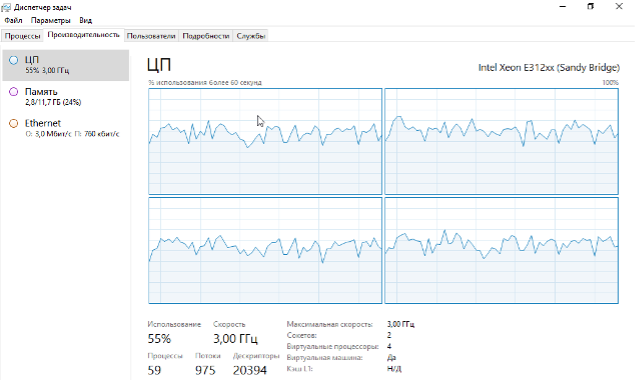Image resolution: width=636 pixels, height=380 pixels.
Task: Select ЦП in the sidebar
Action: tap(66, 65)
